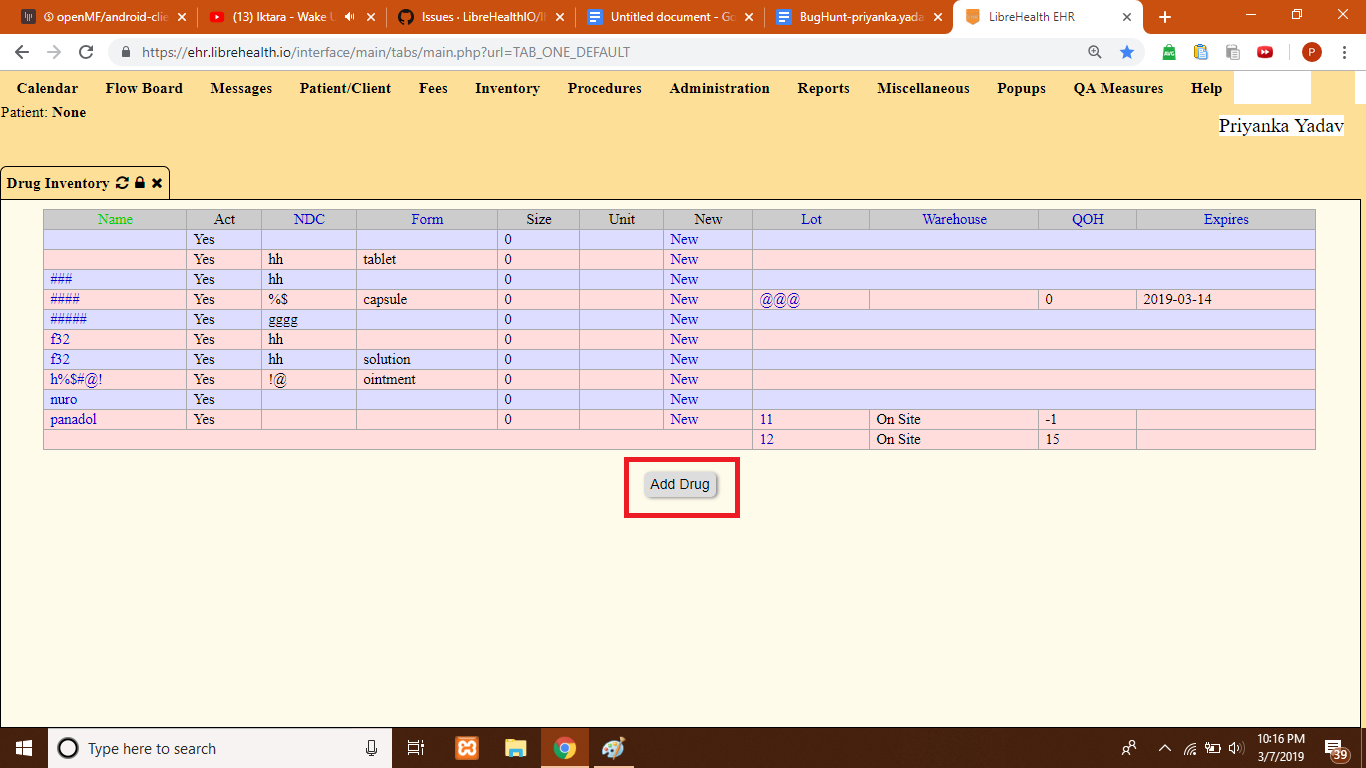Open Messages menu

click(x=241, y=88)
